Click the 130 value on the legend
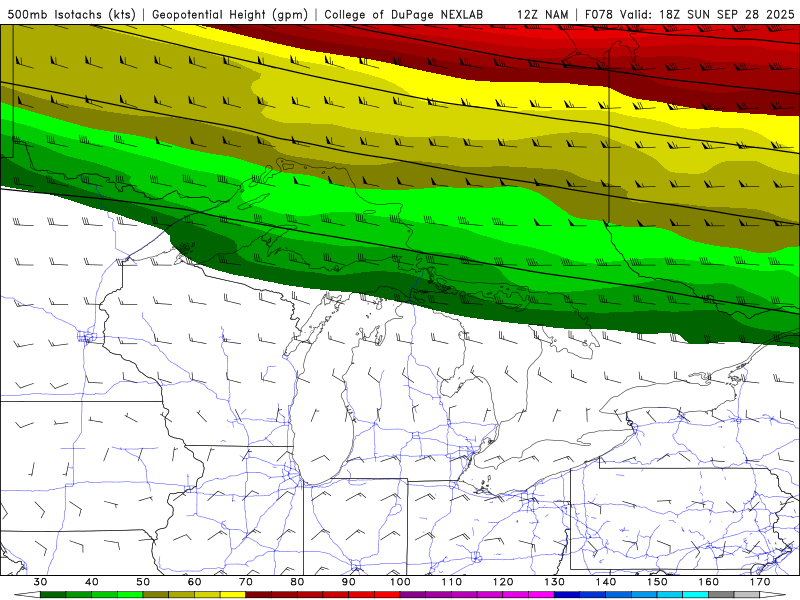800x600 pixels. (x=554, y=582)
